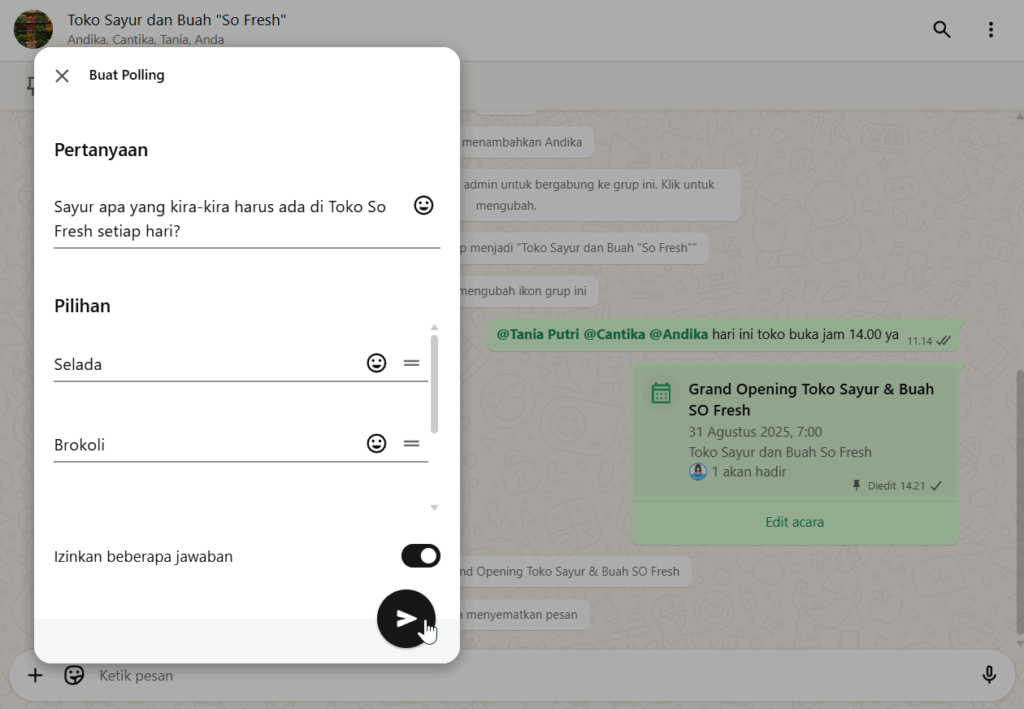The image size is (1024, 709).
Task: Click the Edit acara link
Action: tap(795, 522)
